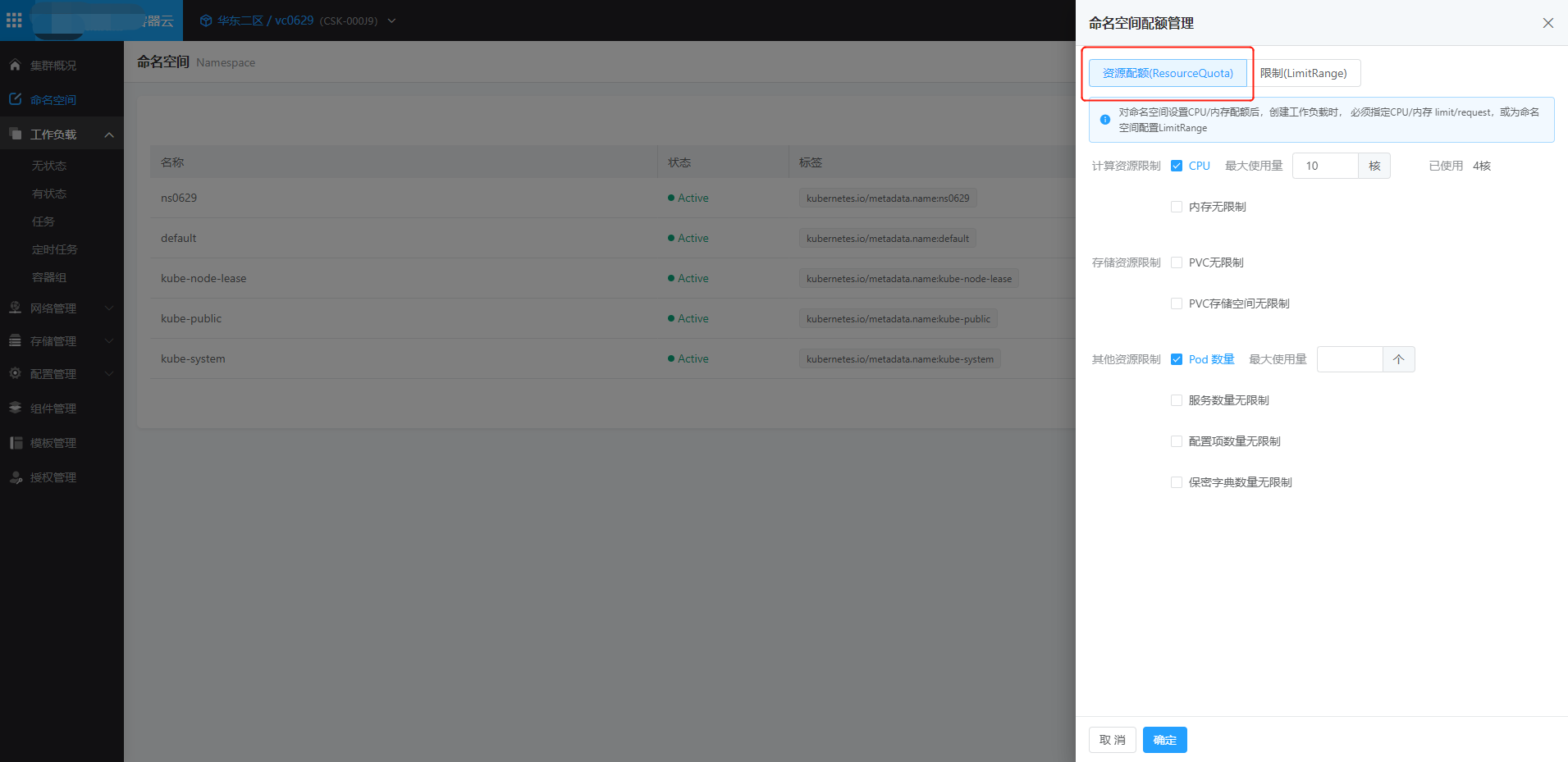Click the 确定 button
This screenshot has height=762, width=1568.
[1165, 740]
